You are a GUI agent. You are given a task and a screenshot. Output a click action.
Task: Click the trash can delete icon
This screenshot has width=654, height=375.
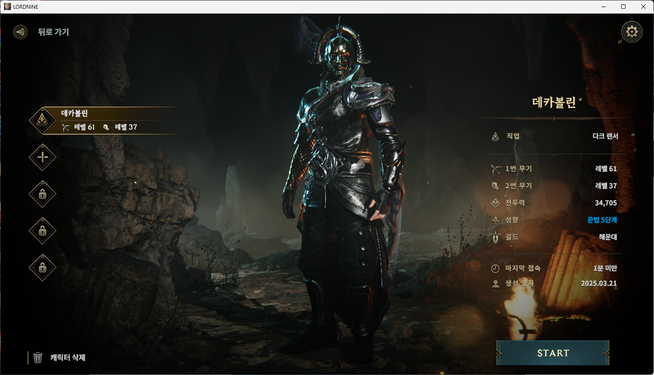(38, 357)
